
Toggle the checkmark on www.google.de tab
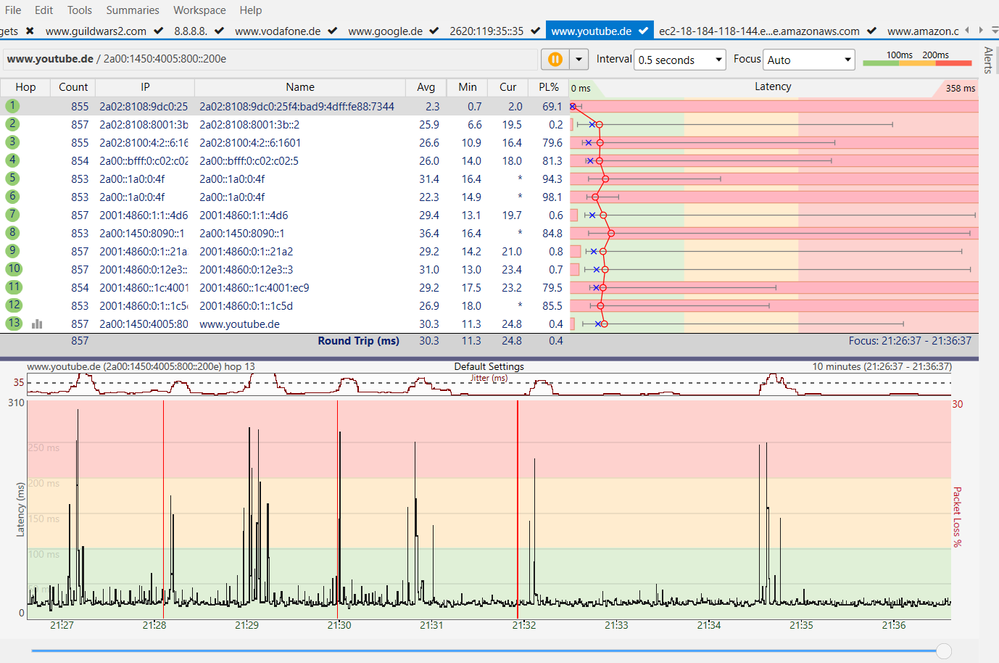[x=433, y=31]
